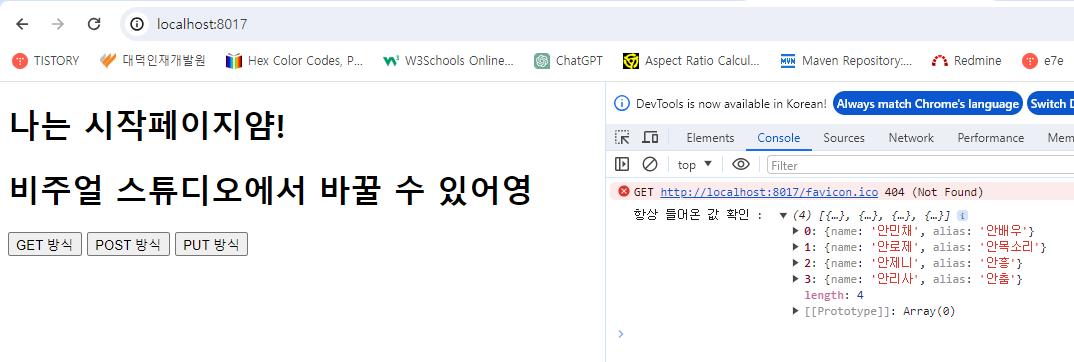
Task: Go back with the browser back arrow
Action: (x=23, y=25)
